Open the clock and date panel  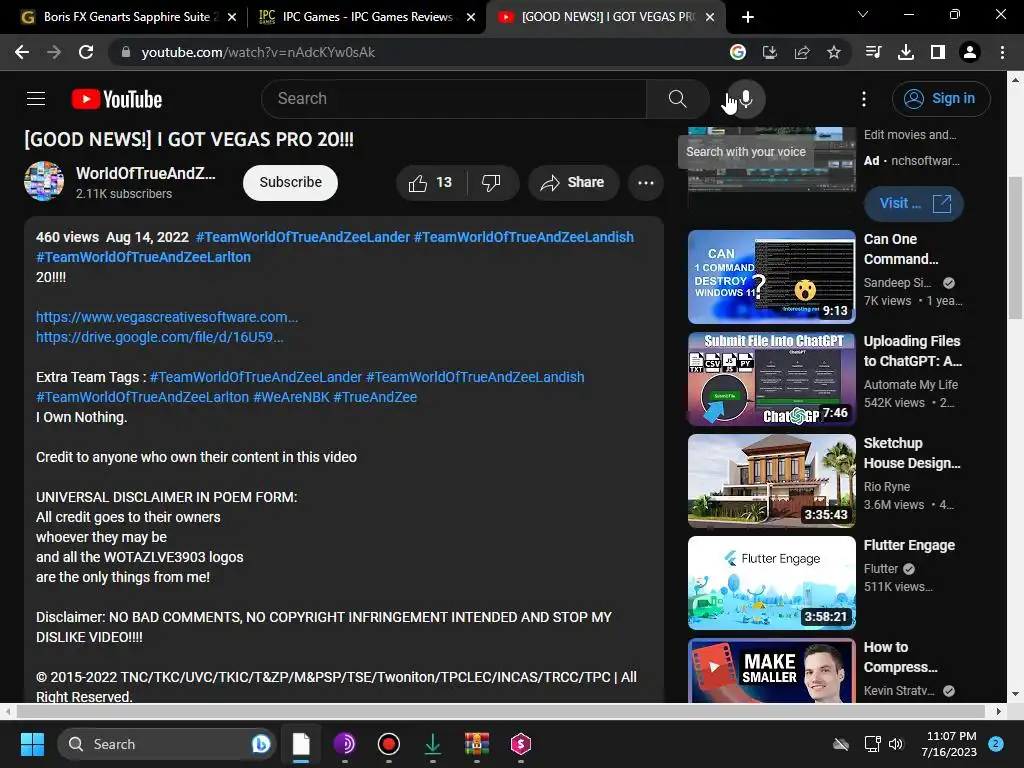tap(948, 744)
